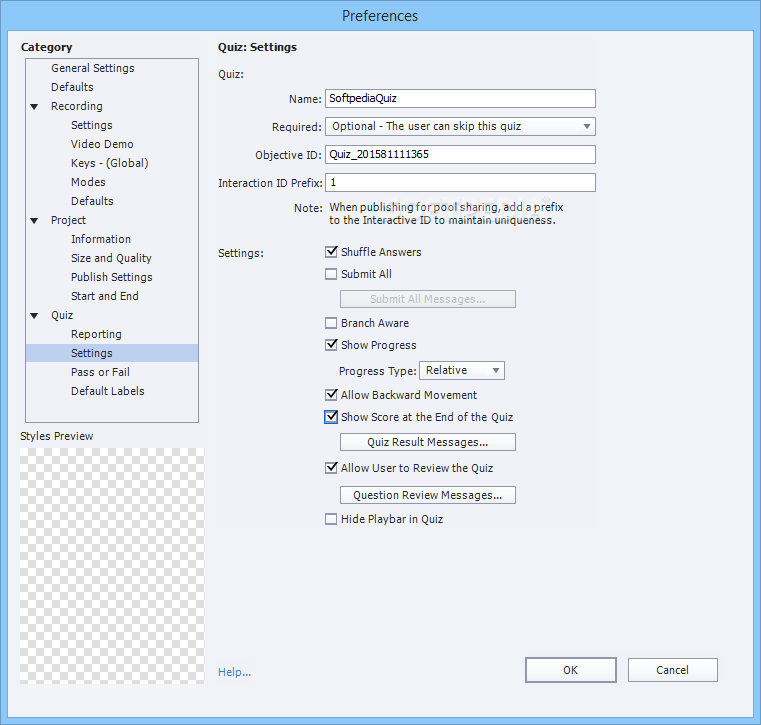Enable the Submit All checkbox

coord(331,274)
